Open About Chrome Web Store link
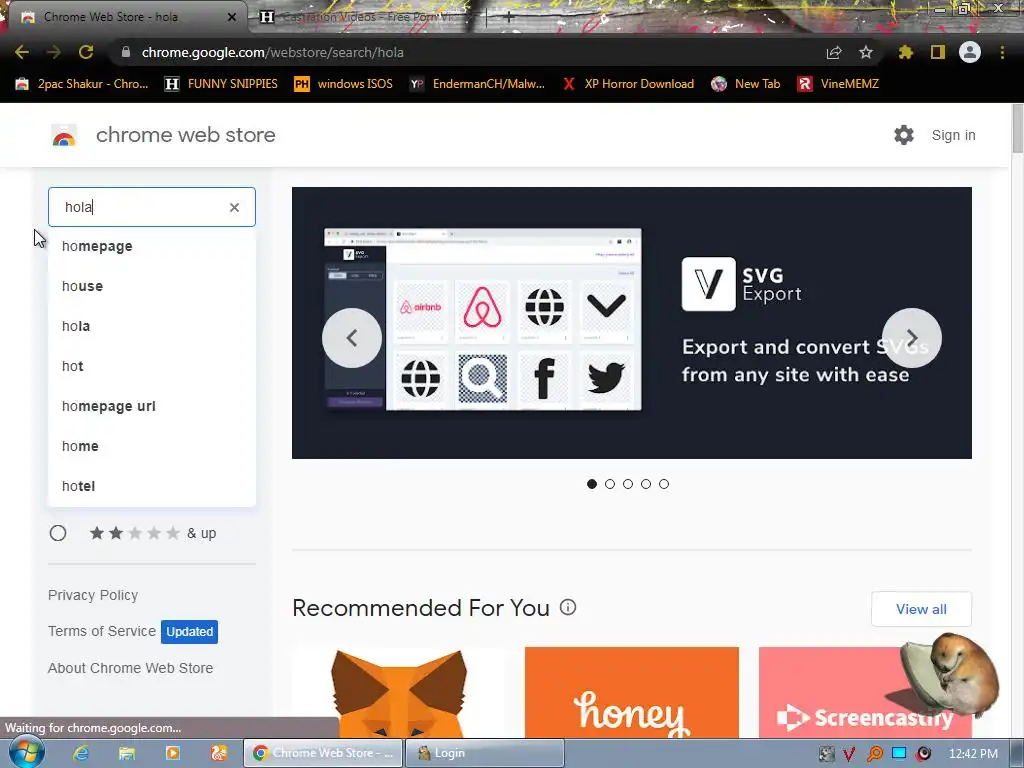The image size is (1024, 768). point(130,668)
